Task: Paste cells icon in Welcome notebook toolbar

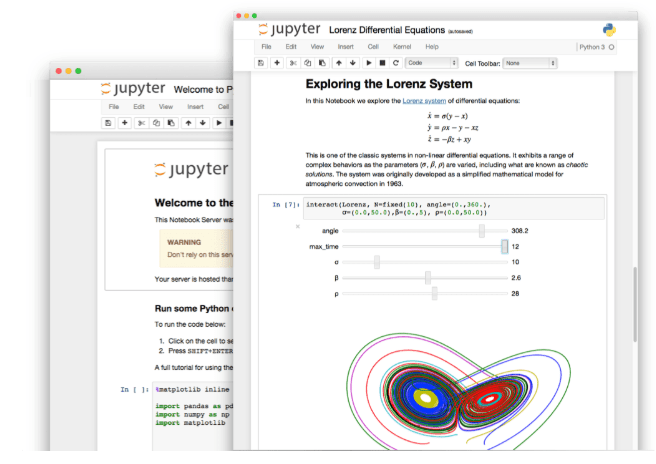Action: coord(171,123)
